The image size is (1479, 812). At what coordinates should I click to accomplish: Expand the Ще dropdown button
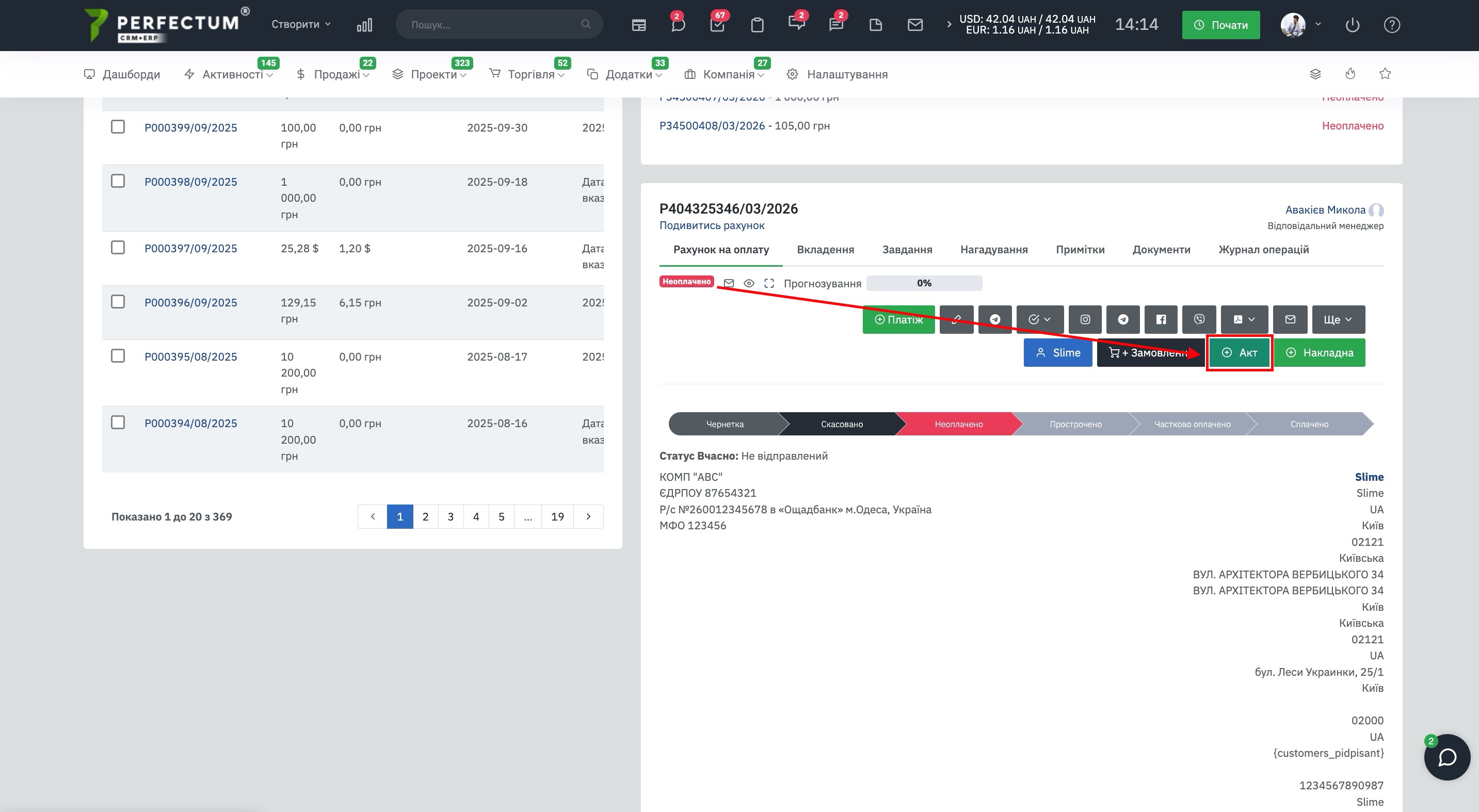click(1338, 320)
